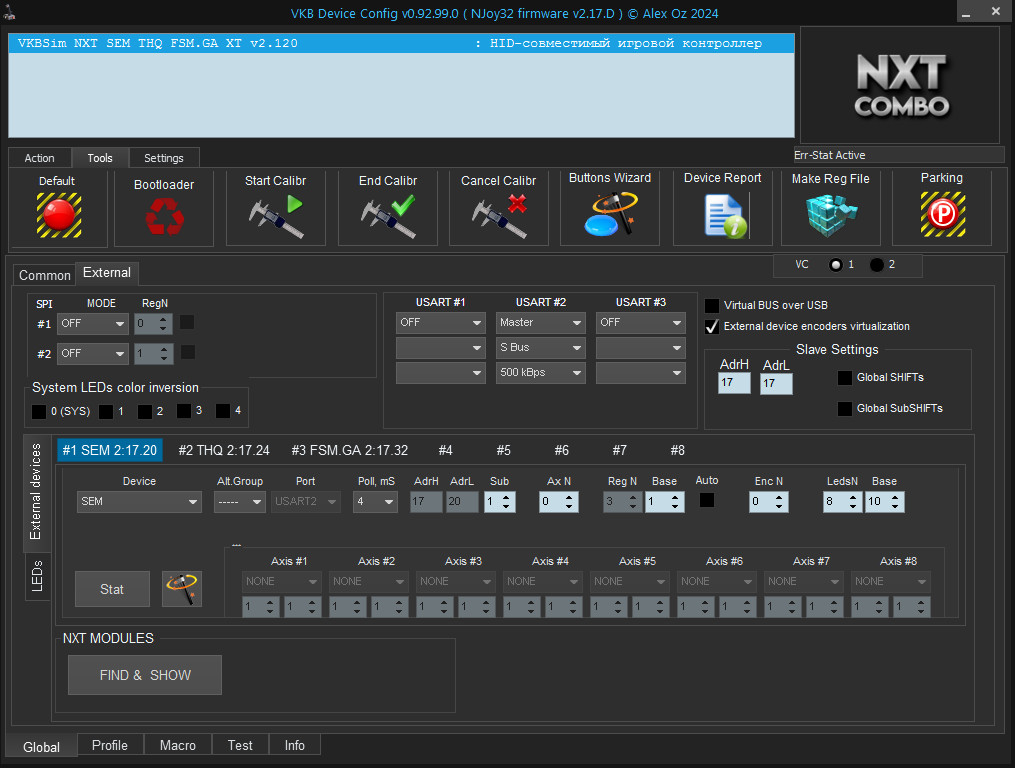Open the Poll mS dropdown
This screenshot has height=768, width=1015.
(x=375, y=502)
